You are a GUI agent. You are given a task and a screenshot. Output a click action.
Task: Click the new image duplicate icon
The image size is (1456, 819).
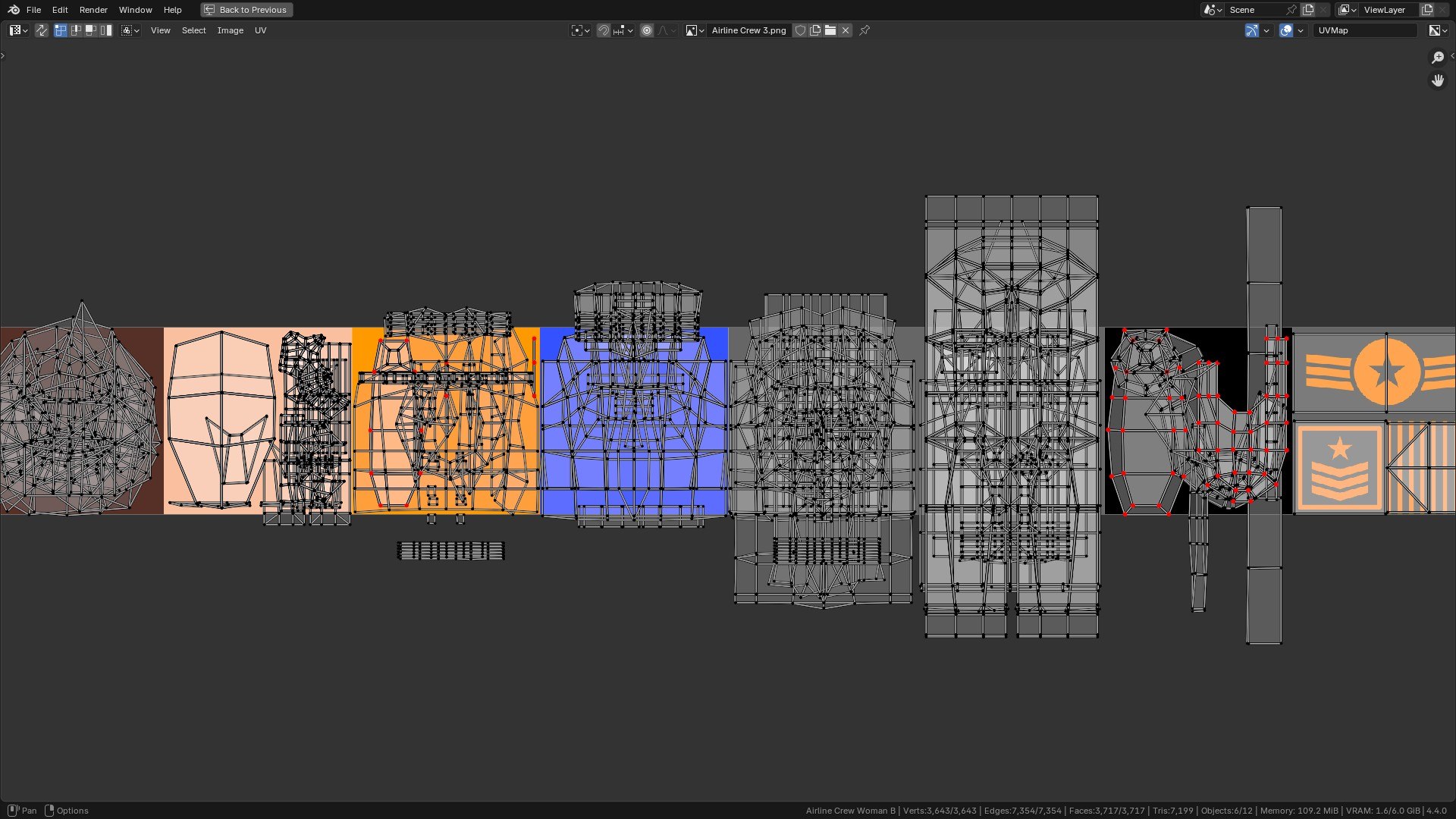(815, 30)
